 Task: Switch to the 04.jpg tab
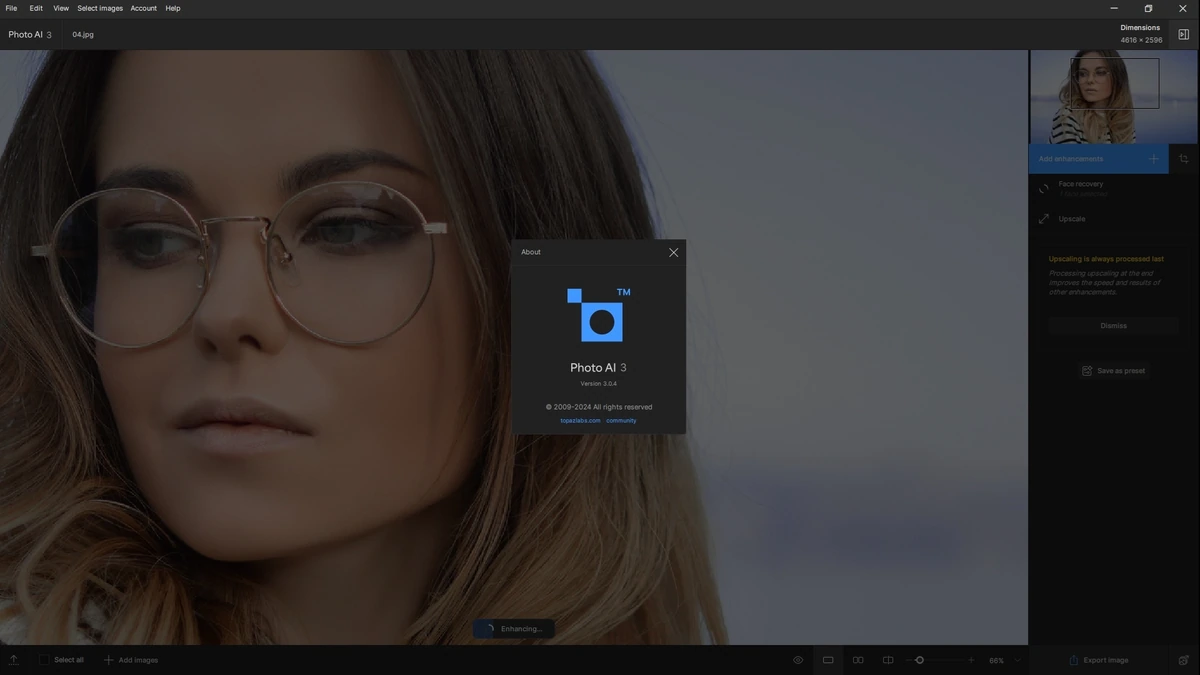(x=83, y=34)
